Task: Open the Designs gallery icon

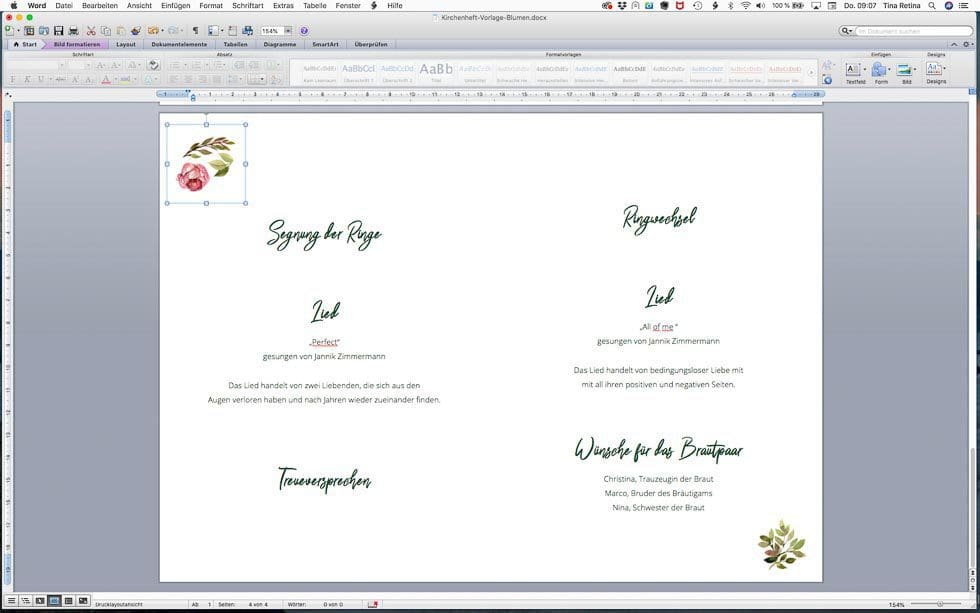Action: coord(935,71)
